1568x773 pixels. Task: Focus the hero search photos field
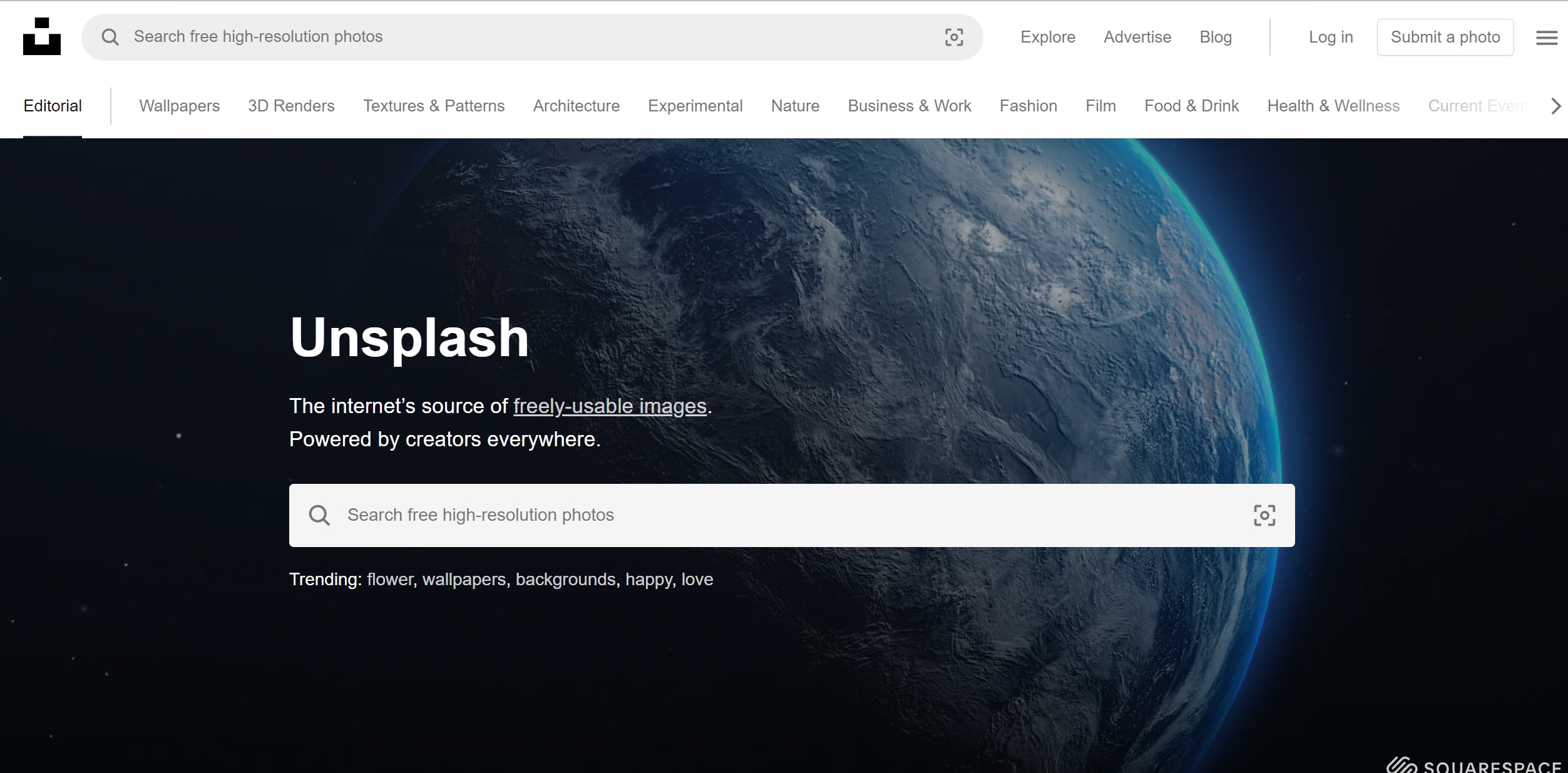[x=792, y=515]
